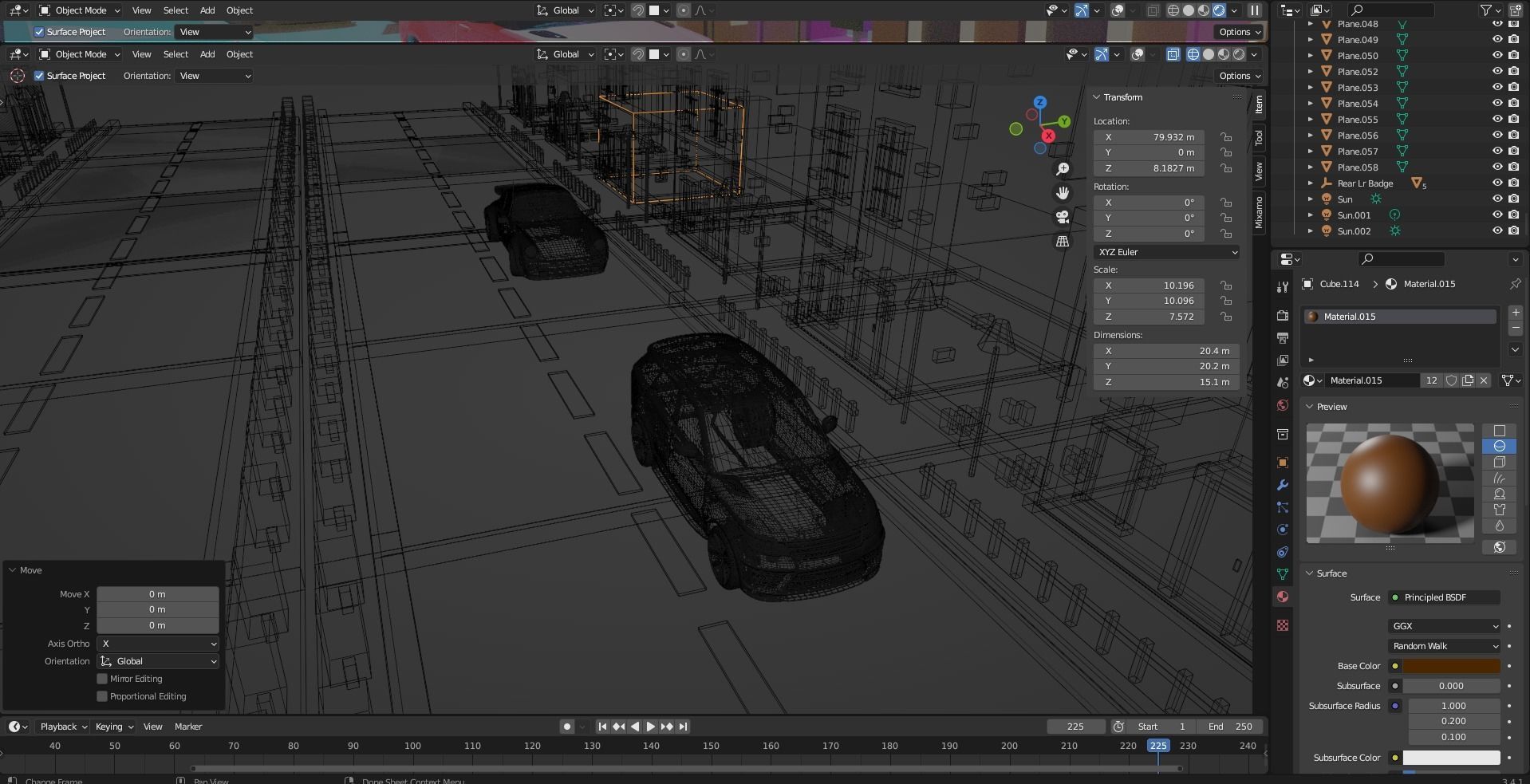
Task: Add a new material slot with plus icon
Action: [1515, 313]
